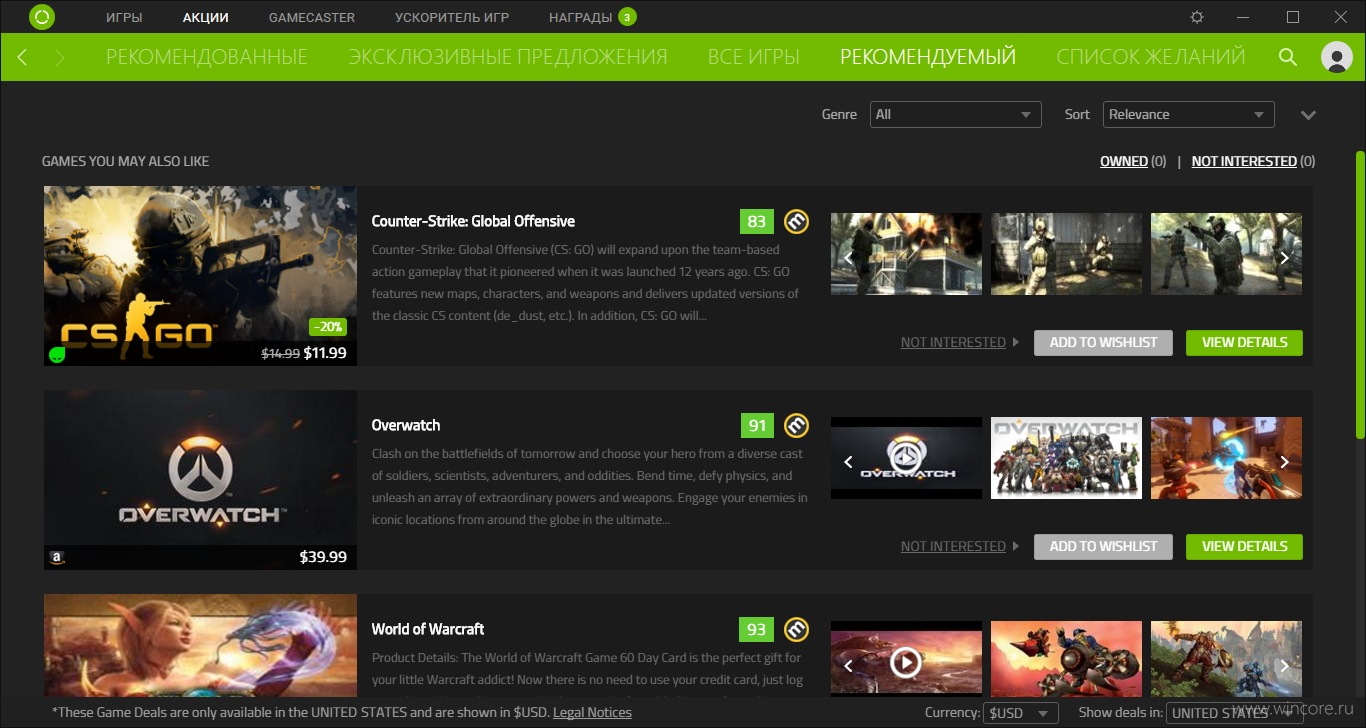Show next Overwatch screenshots with right arrow
Image resolution: width=1366 pixels, height=728 pixels.
(x=1285, y=462)
